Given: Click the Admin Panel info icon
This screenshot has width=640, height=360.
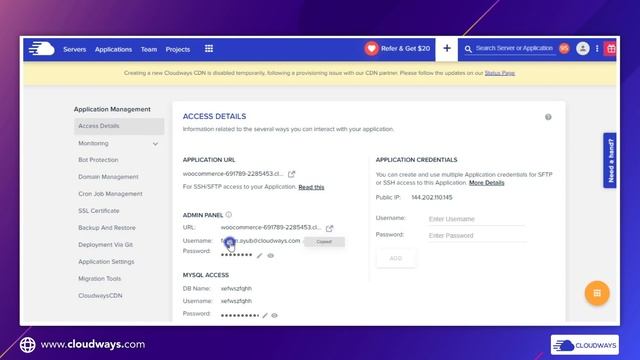Looking at the screenshot, I should click(229, 214).
